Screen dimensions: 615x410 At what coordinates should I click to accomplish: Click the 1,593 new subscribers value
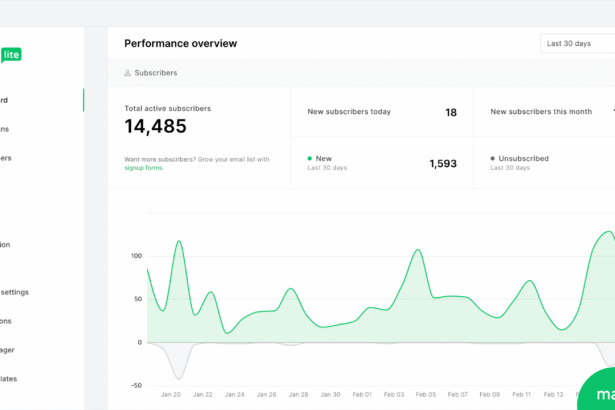point(443,164)
